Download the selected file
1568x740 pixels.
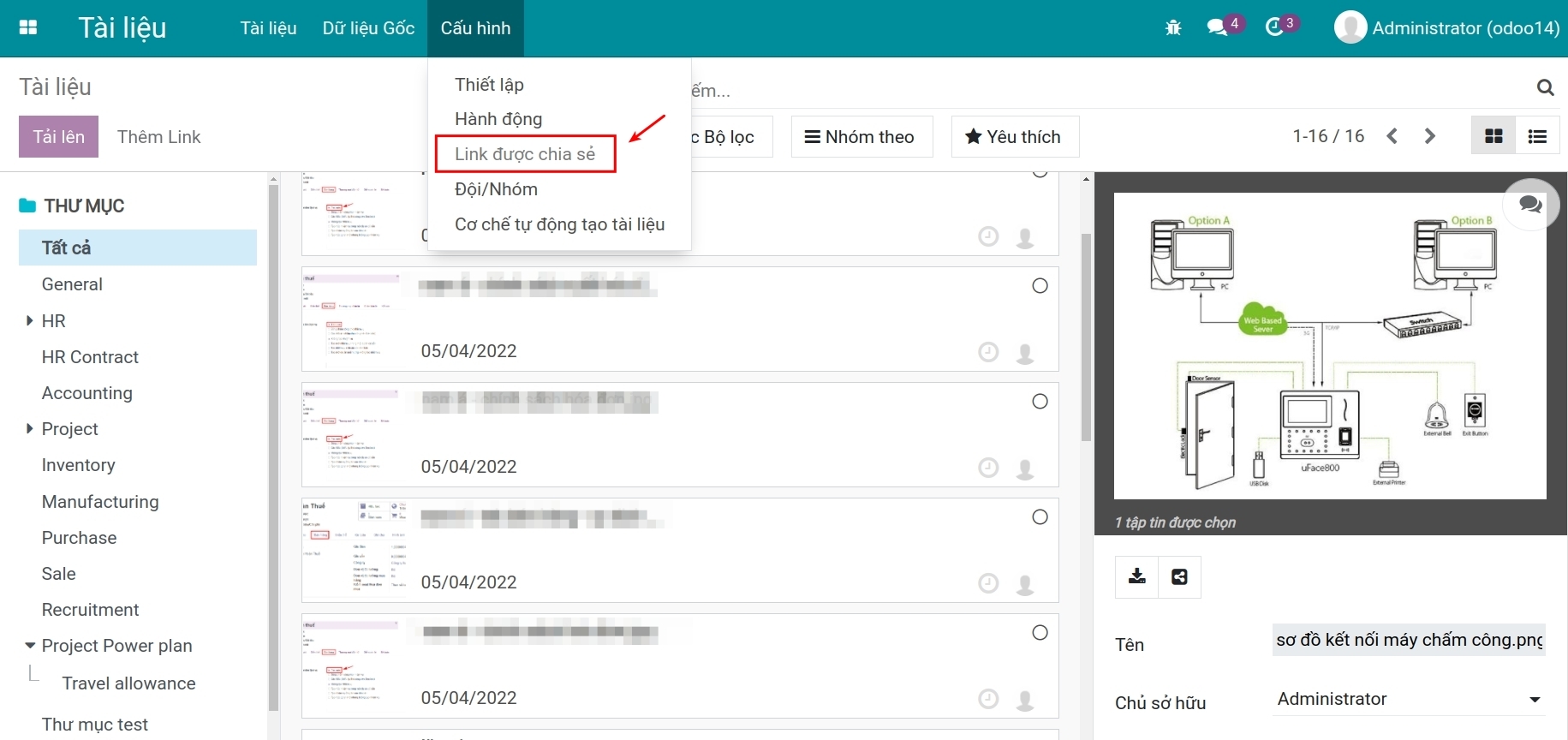click(x=1136, y=576)
